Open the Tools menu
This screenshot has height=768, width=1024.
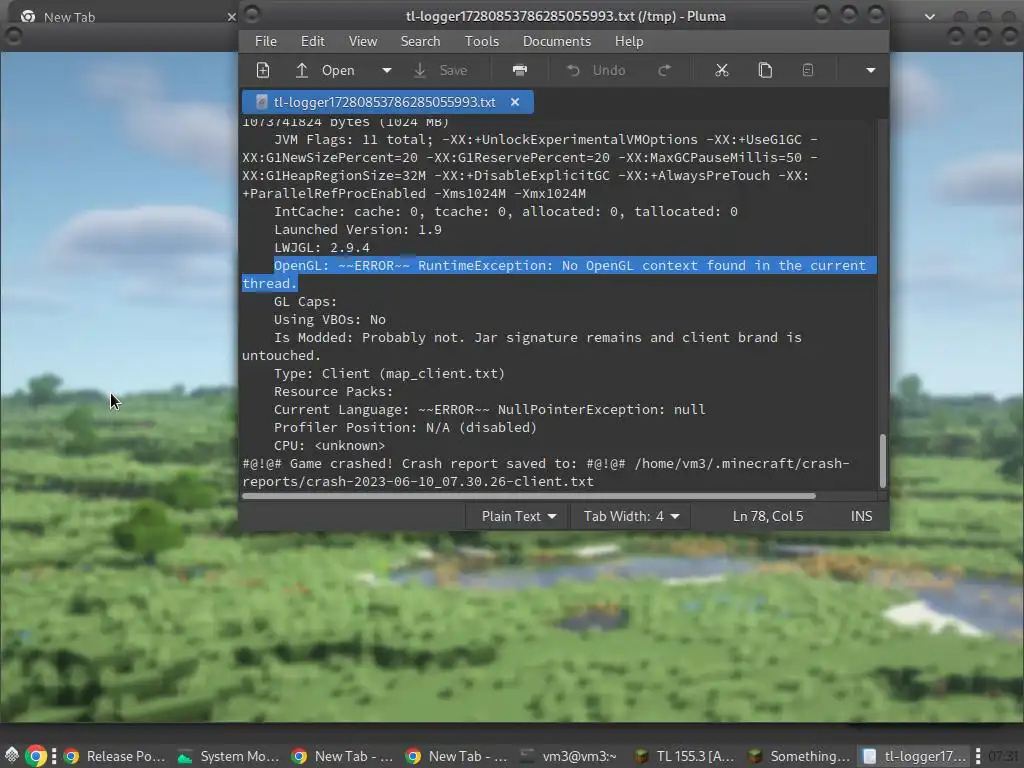(x=482, y=41)
